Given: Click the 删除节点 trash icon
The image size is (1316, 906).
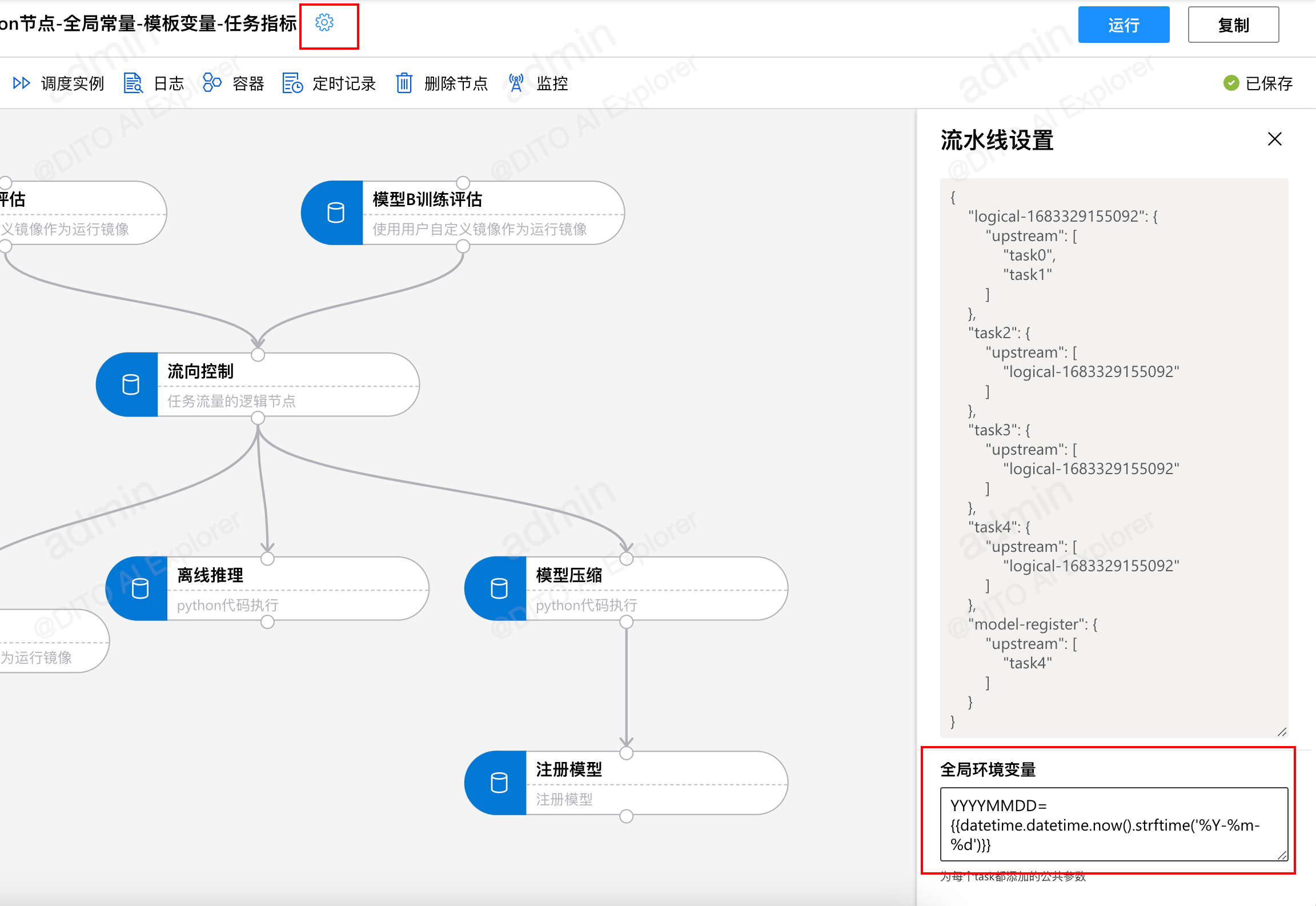Looking at the screenshot, I should [x=404, y=83].
